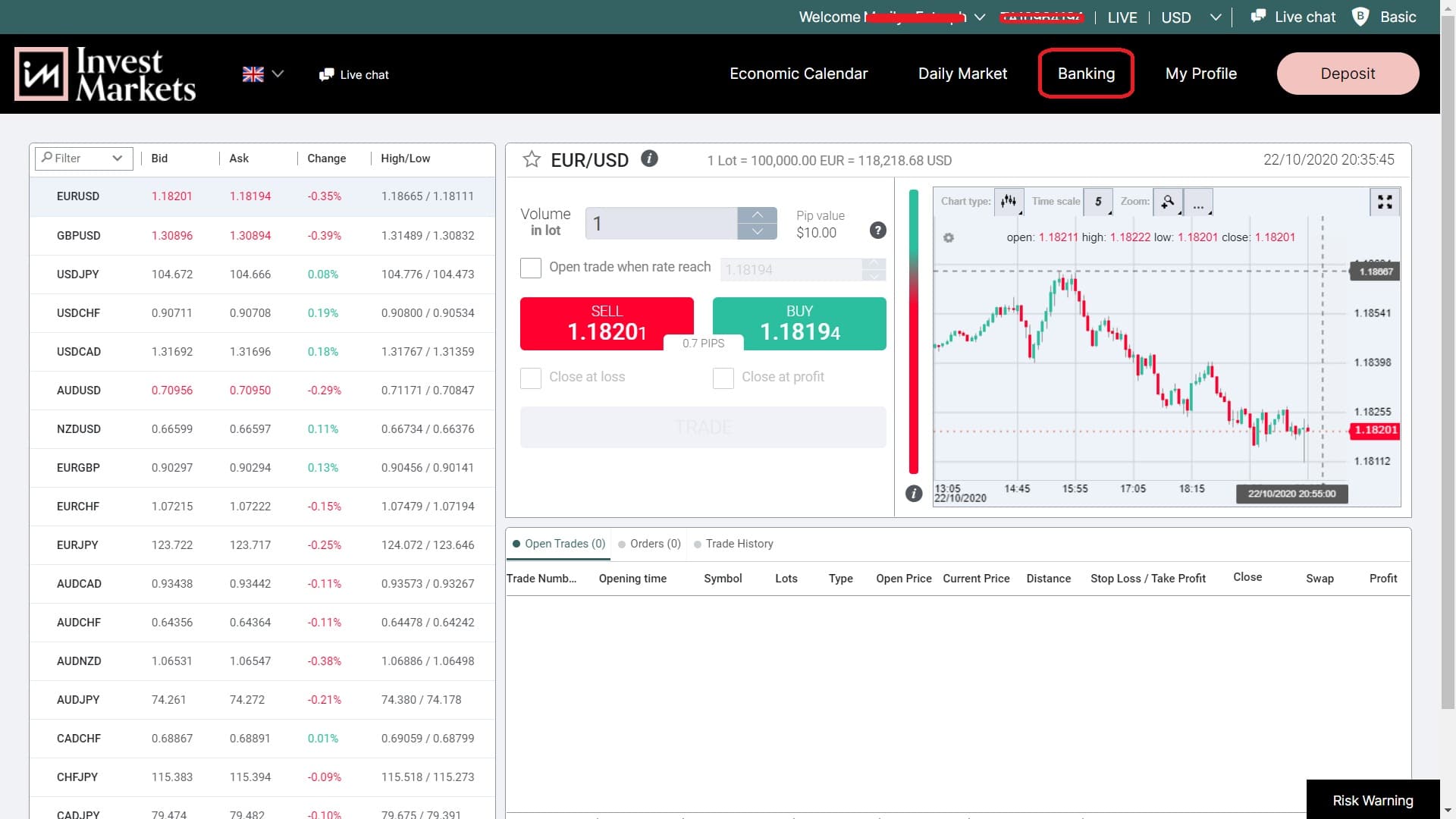1456x819 pixels.
Task: Switch to the Trade History tab
Action: click(739, 544)
